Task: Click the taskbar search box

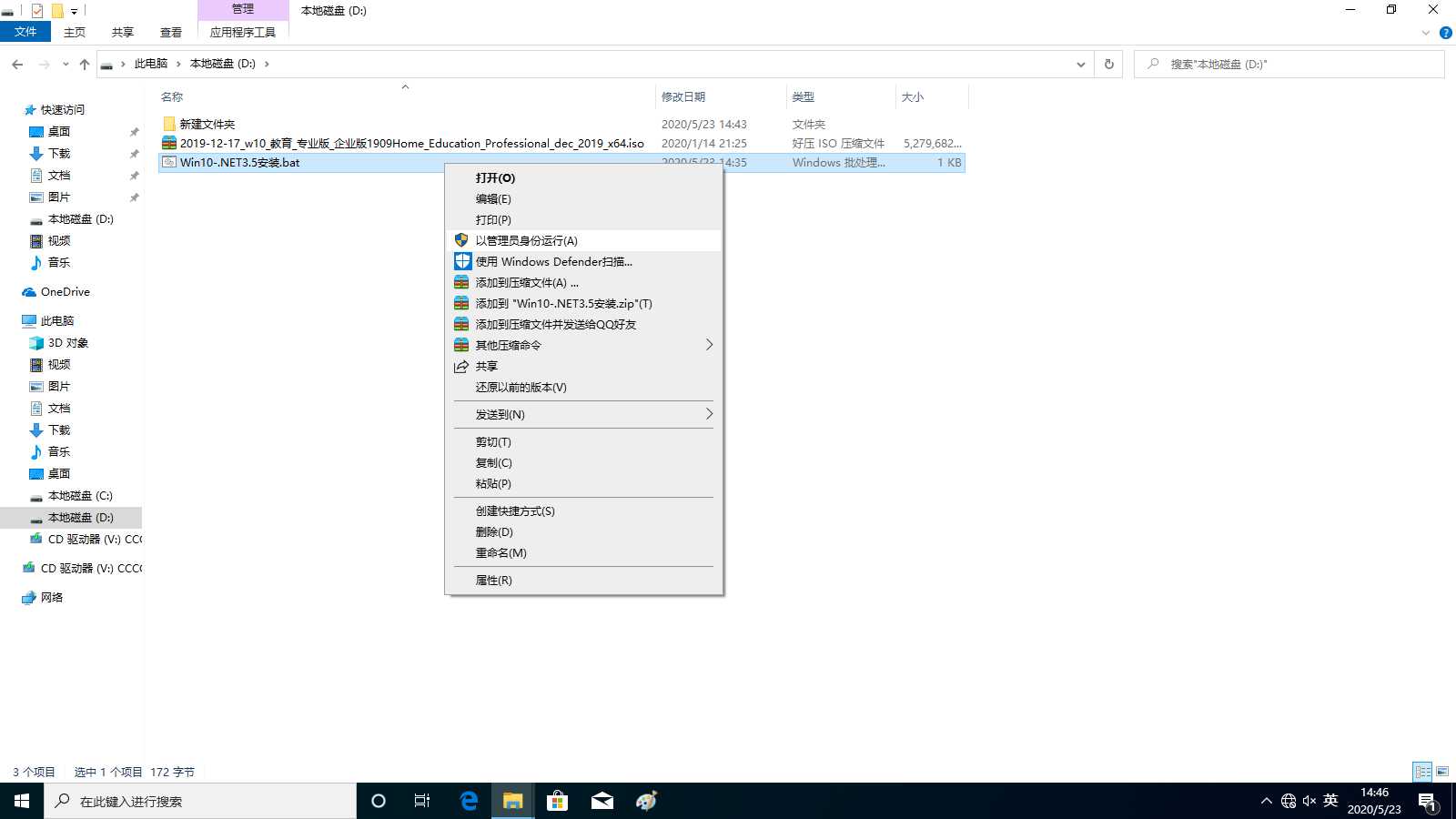Action: click(200, 801)
